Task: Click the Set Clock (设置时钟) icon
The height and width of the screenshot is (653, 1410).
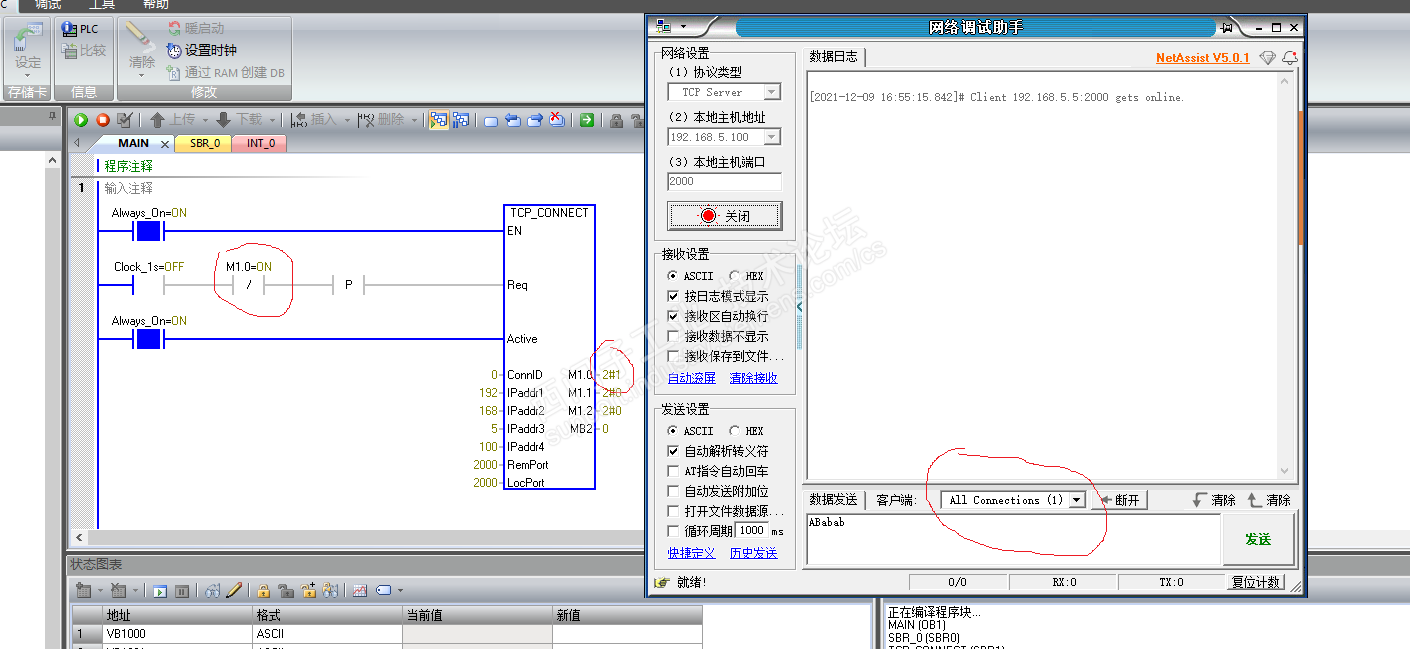Action: [174, 50]
